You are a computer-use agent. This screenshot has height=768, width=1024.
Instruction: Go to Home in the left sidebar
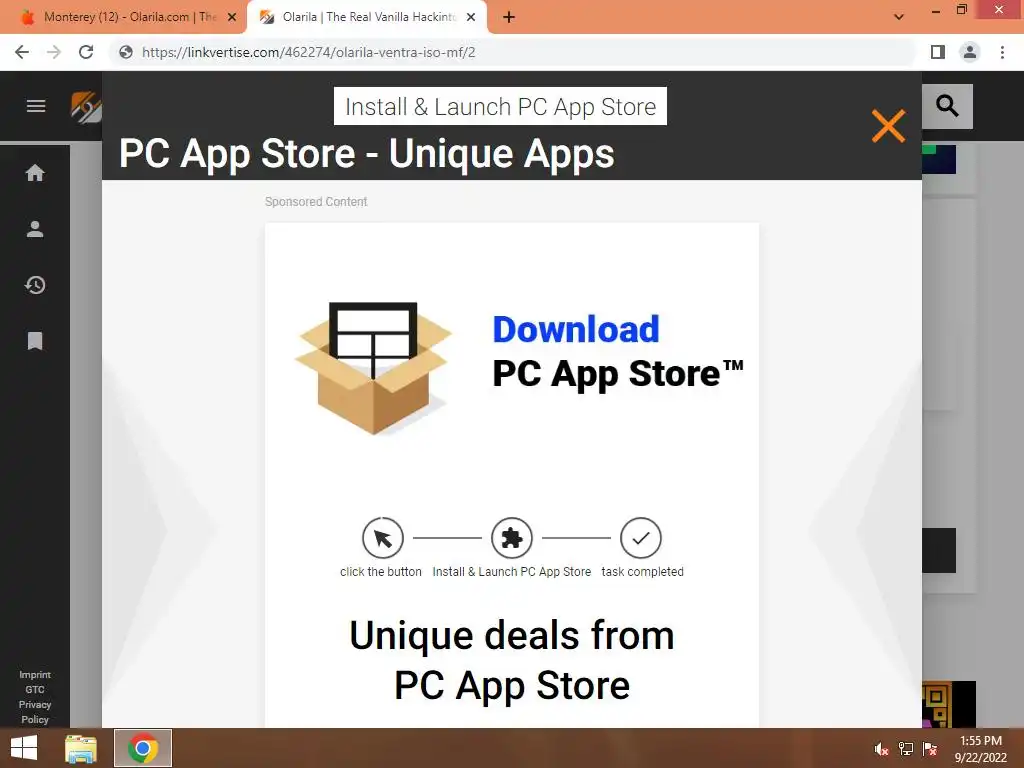point(35,173)
